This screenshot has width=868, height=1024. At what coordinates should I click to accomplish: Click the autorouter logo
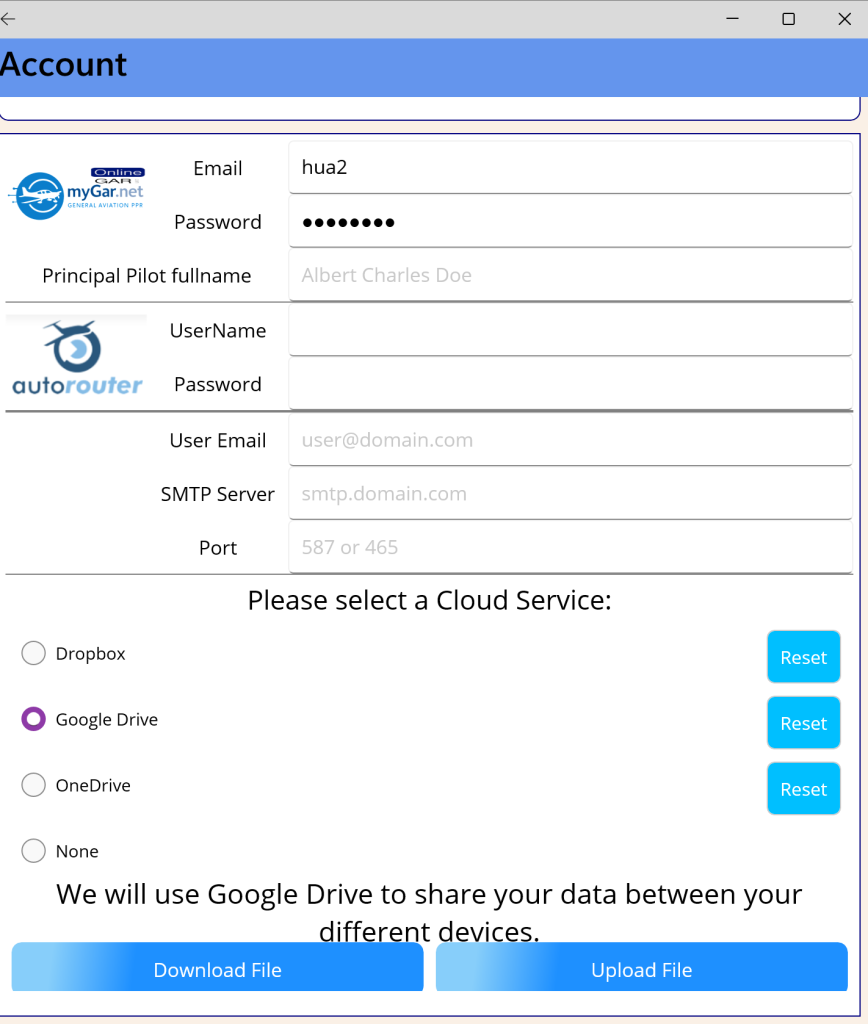[x=77, y=358]
